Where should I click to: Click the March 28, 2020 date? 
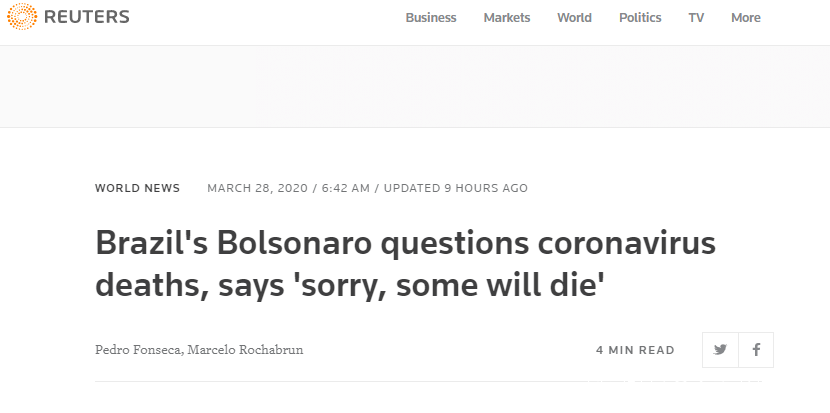coord(257,188)
